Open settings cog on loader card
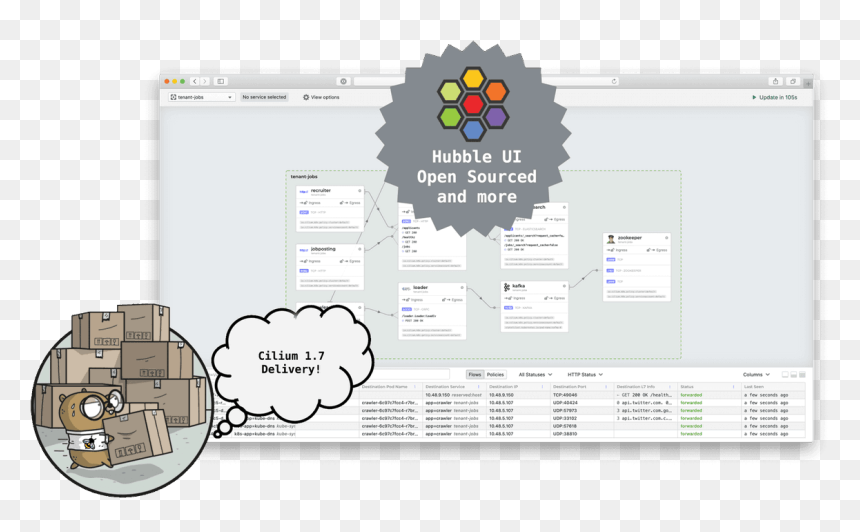860x532 pixels. tap(462, 287)
